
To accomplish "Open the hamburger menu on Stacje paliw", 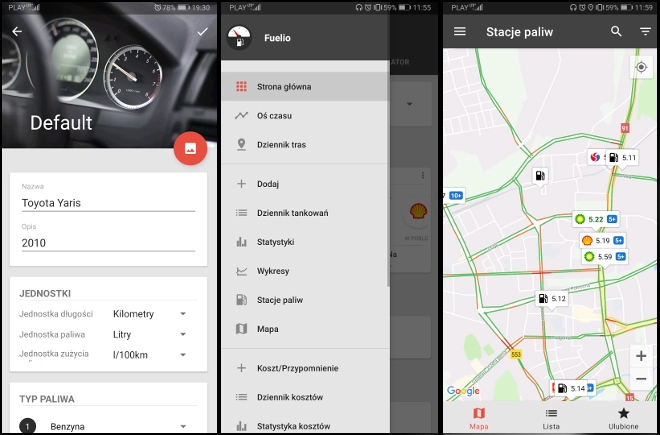I will [460, 31].
